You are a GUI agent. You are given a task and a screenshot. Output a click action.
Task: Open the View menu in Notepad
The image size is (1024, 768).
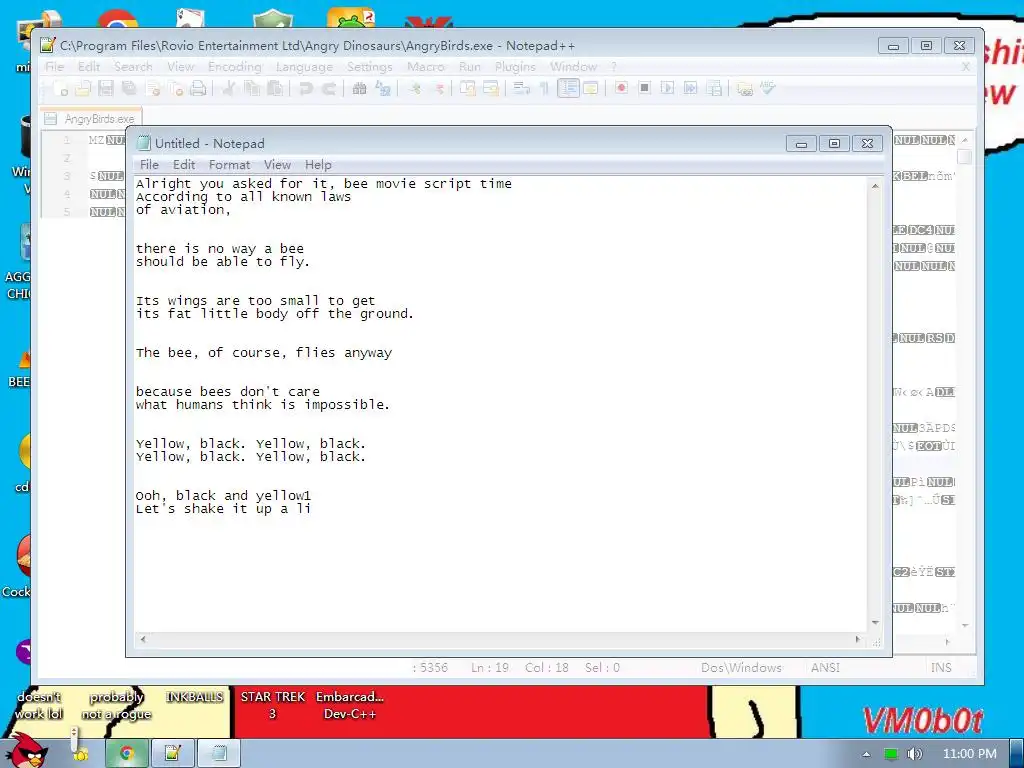277,165
